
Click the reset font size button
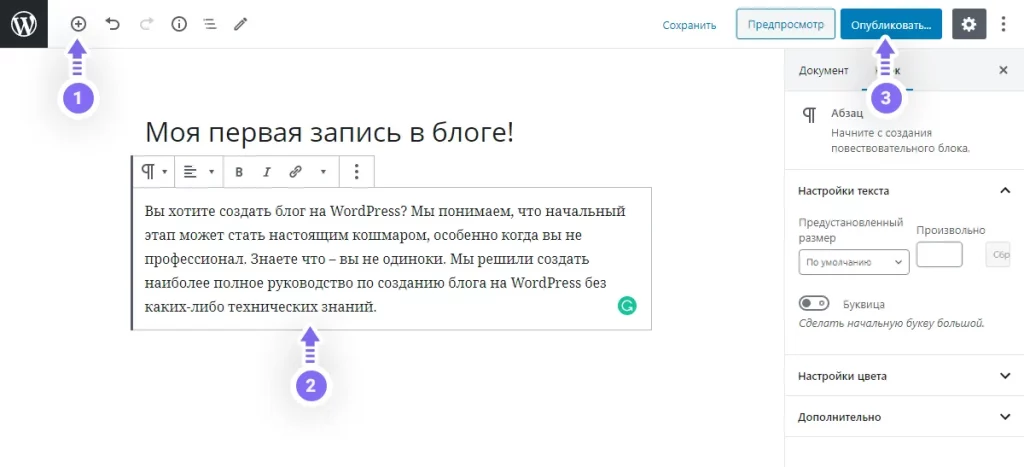click(998, 255)
